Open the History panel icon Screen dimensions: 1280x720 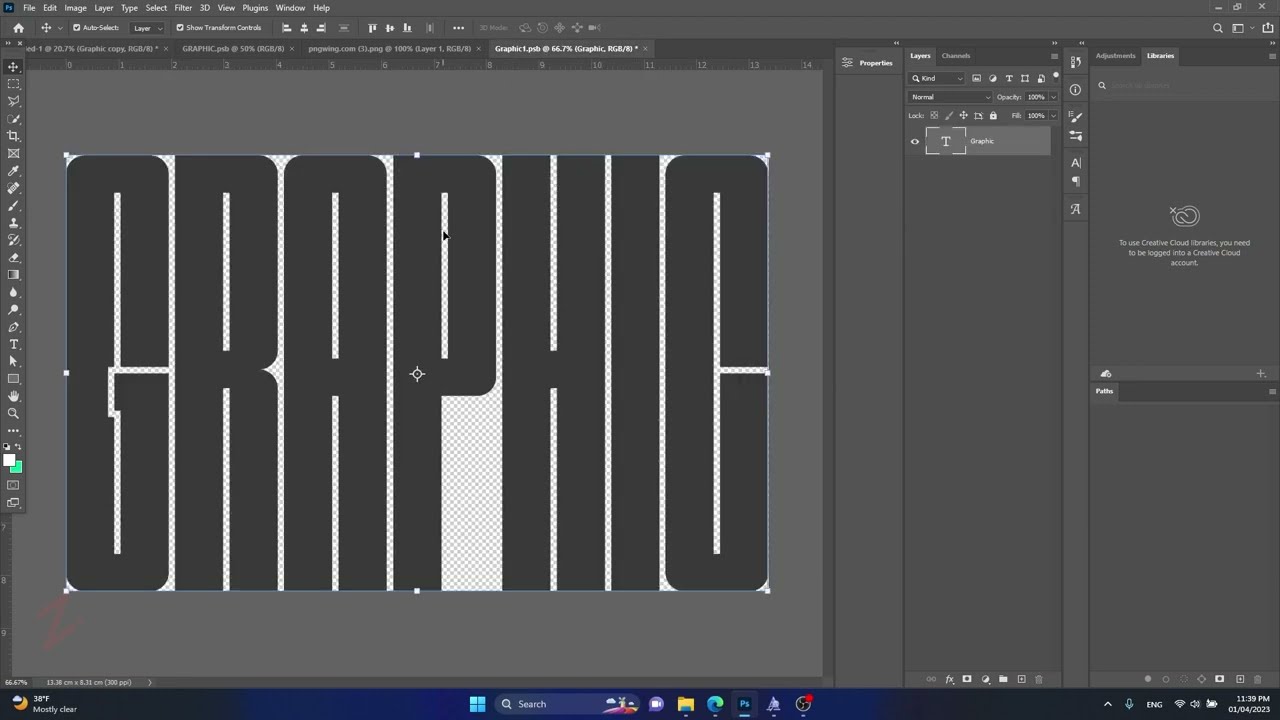tap(1075, 62)
